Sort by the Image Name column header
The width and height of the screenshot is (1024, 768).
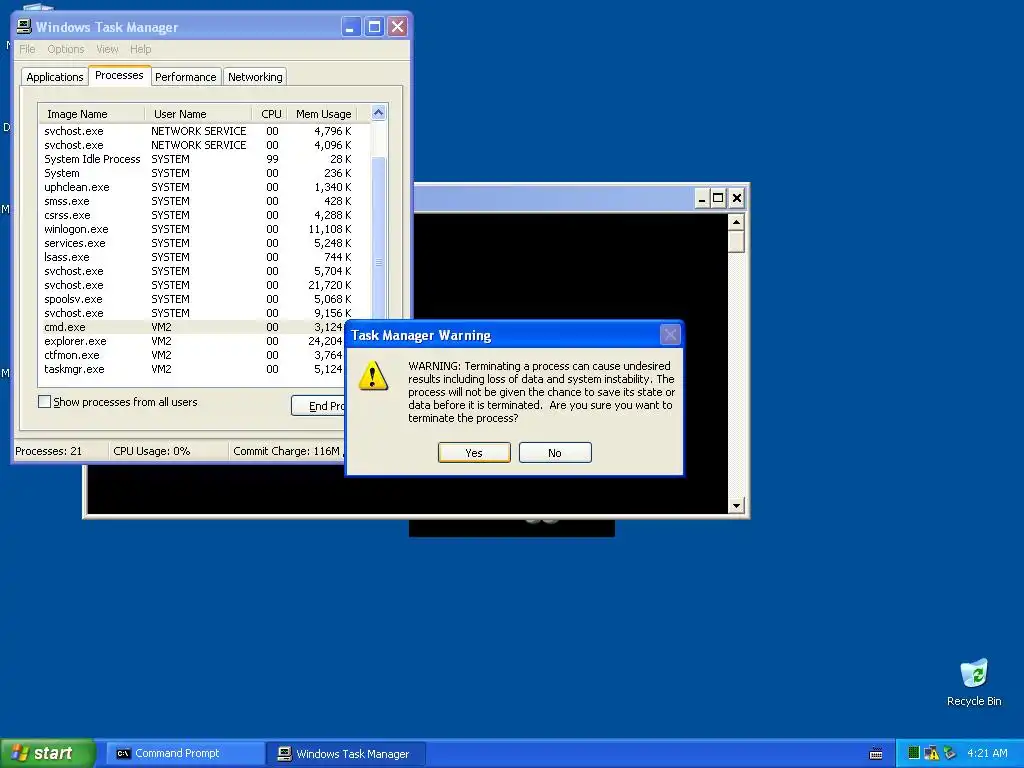click(91, 114)
